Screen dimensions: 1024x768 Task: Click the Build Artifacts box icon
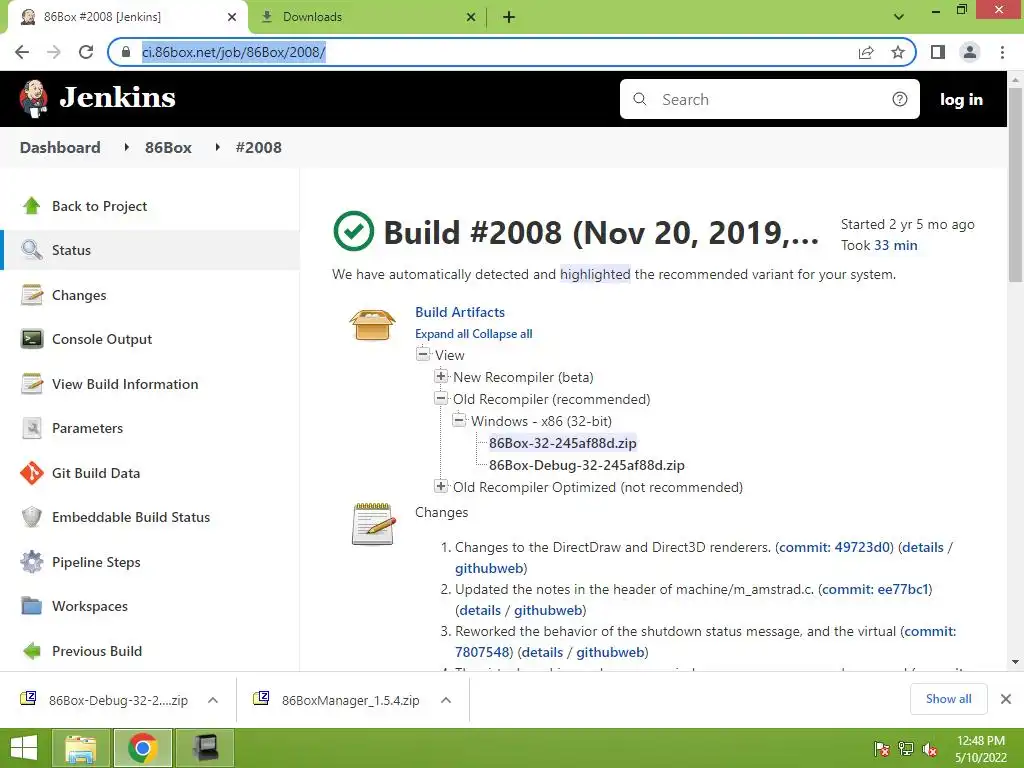[x=372, y=325]
